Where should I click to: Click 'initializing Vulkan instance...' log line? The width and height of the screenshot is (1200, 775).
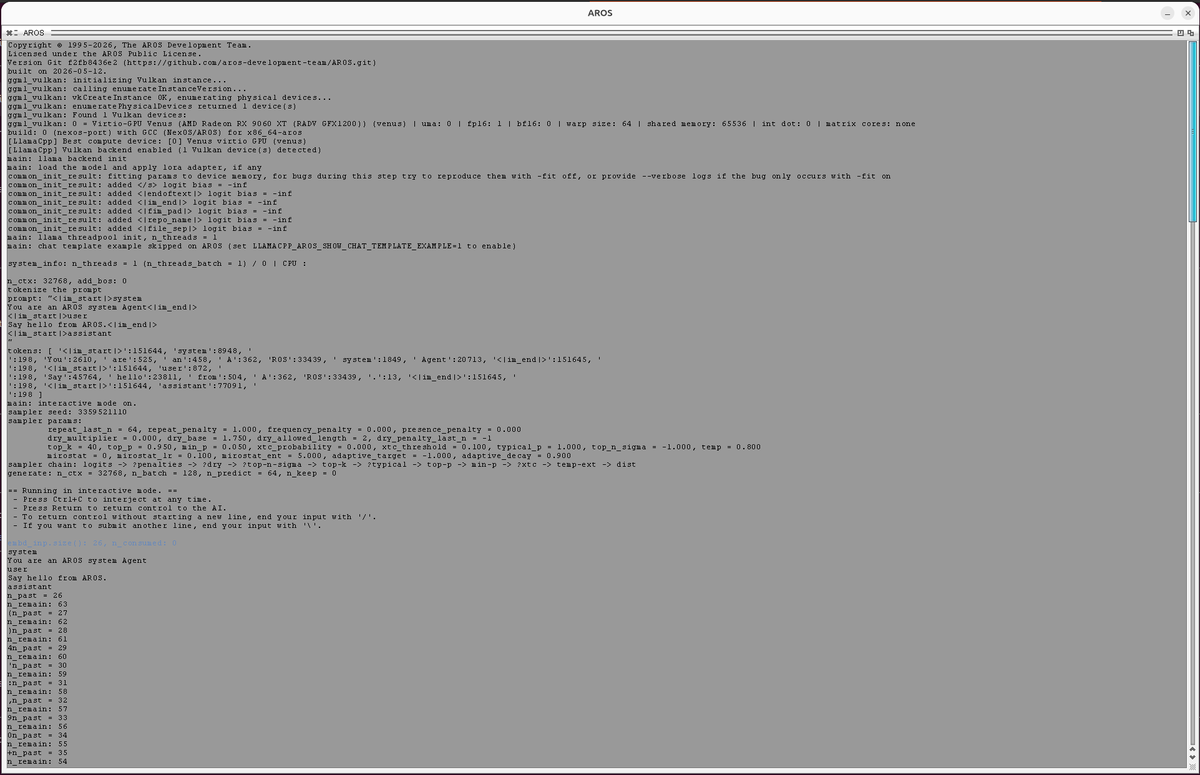(117, 80)
